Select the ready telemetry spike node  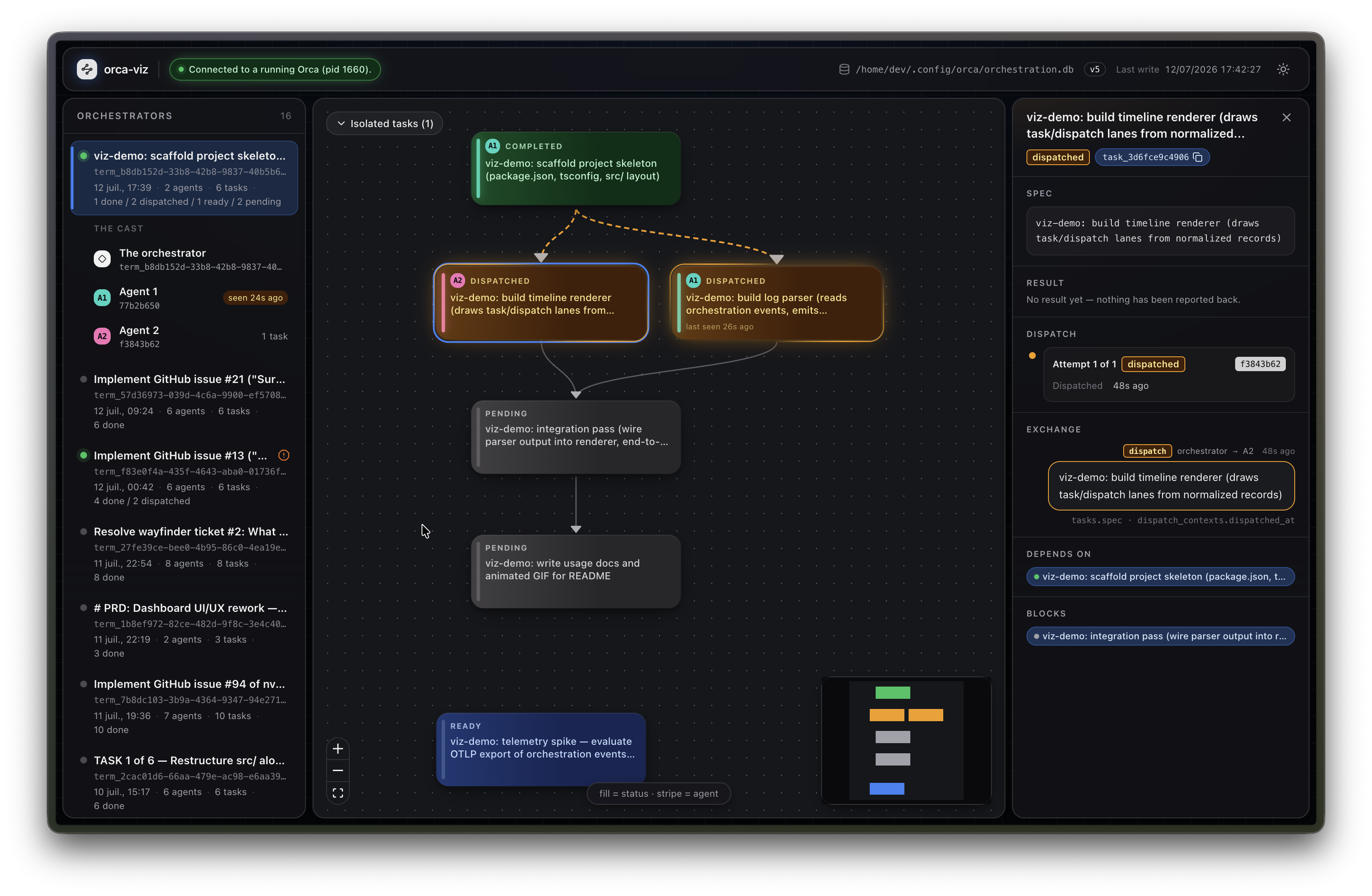point(541,749)
